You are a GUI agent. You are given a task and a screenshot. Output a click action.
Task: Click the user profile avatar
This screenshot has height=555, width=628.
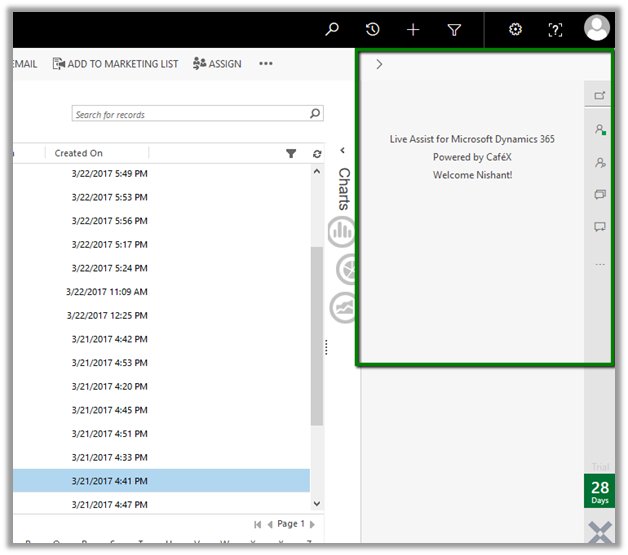click(x=597, y=28)
